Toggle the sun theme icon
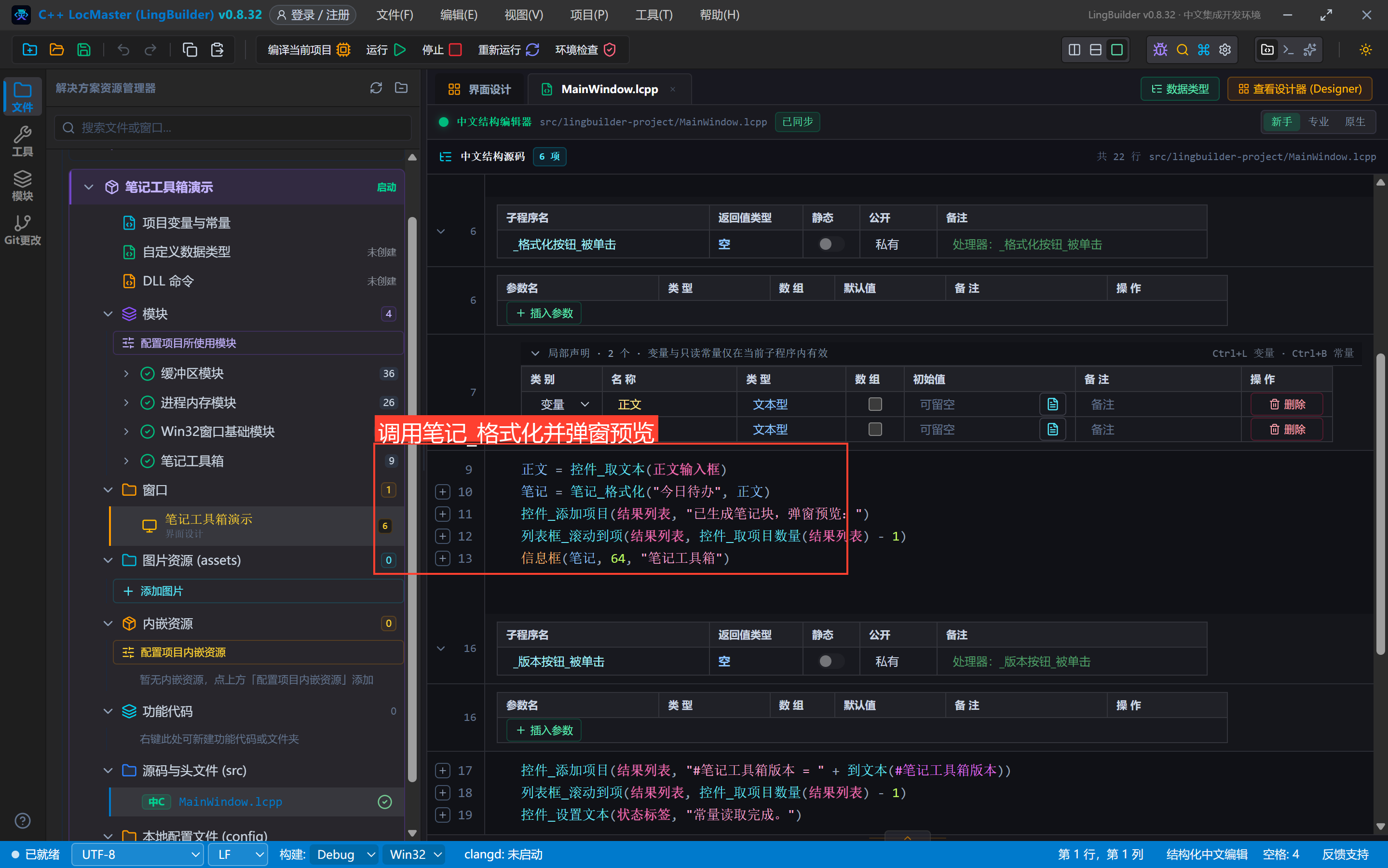 point(1366,50)
